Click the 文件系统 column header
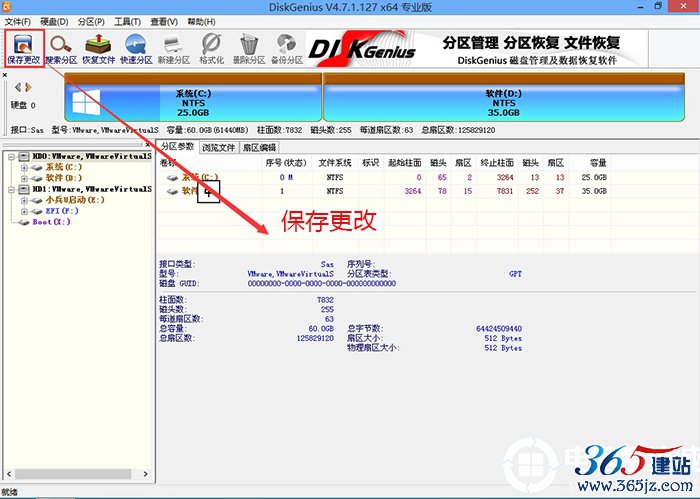700x499 pixels. coord(335,163)
